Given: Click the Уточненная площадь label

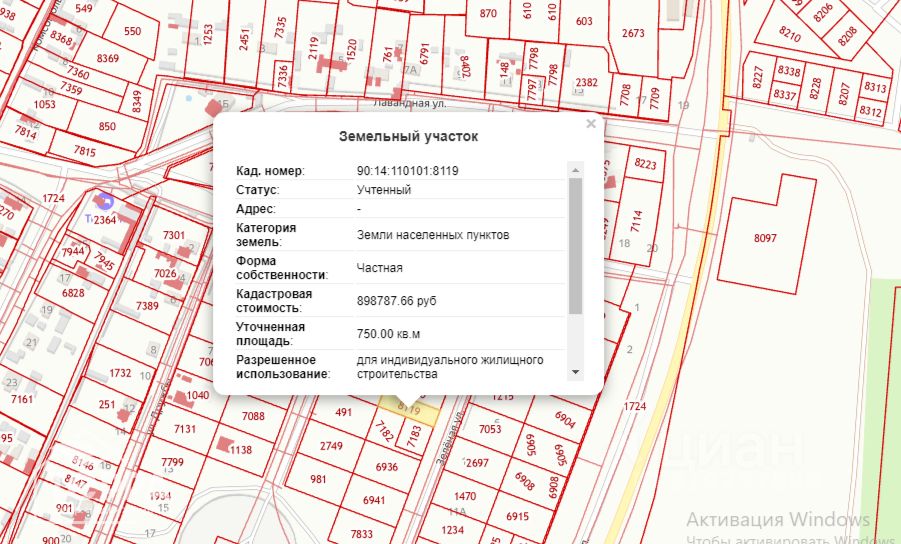Looking at the screenshot, I should point(271,334).
